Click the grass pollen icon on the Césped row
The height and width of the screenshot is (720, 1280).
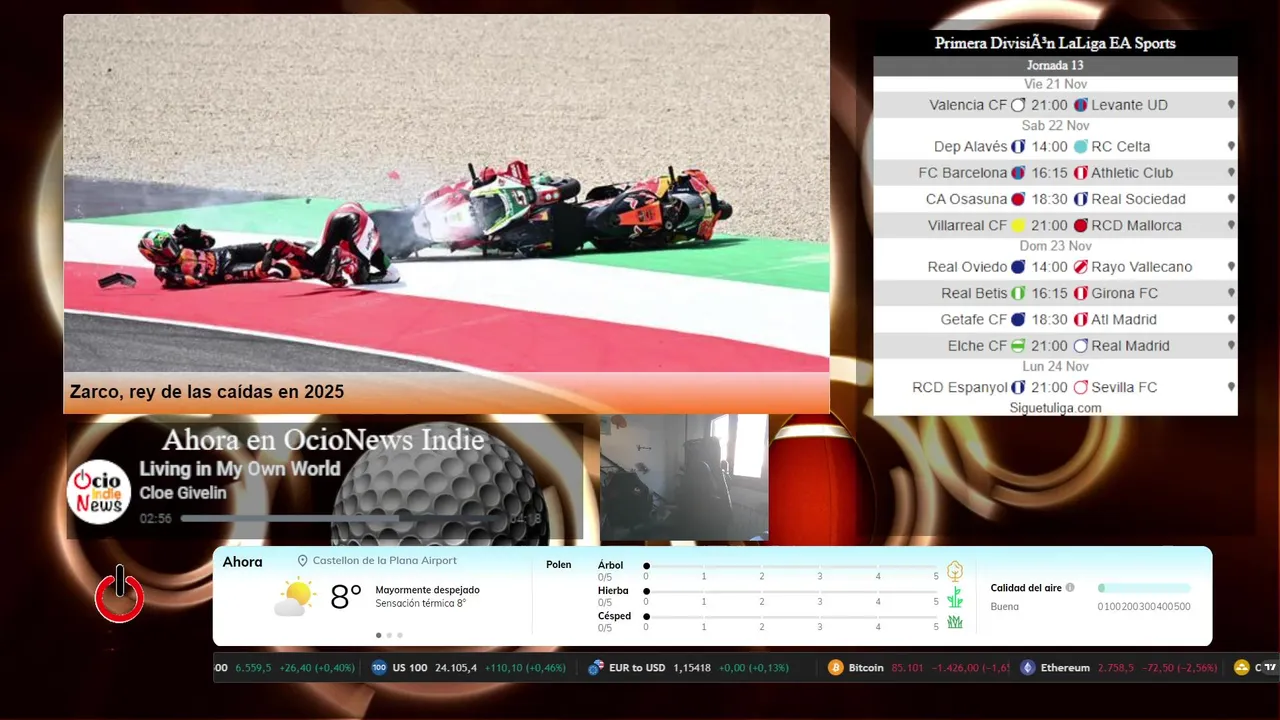(x=955, y=622)
